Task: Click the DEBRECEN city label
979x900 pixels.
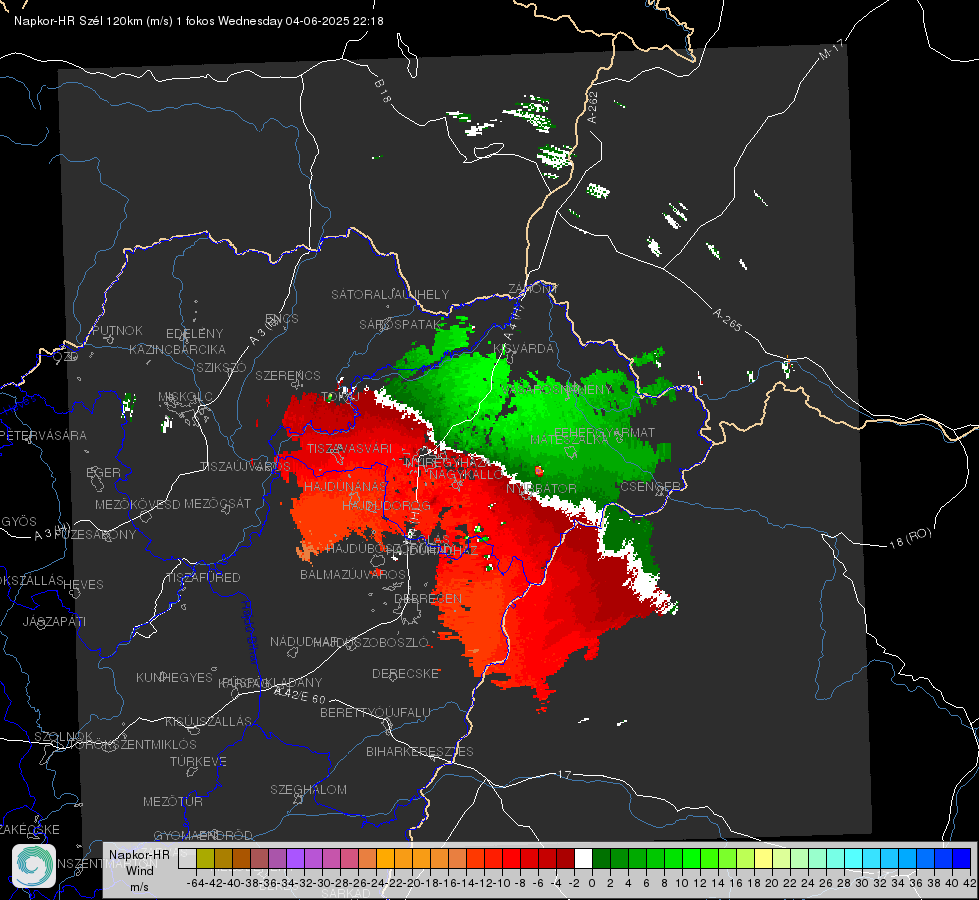Action: point(428,598)
